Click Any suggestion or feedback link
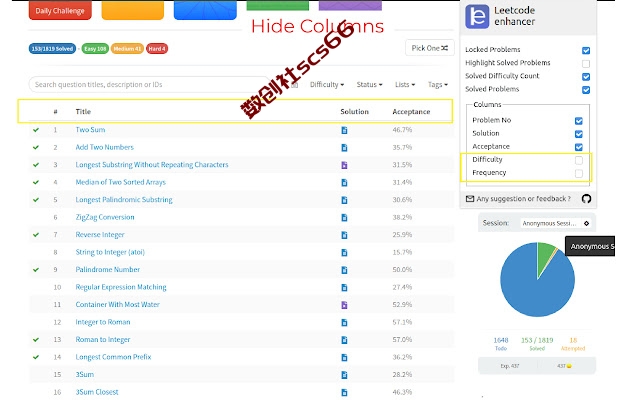The height and width of the screenshot is (400, 640). (x=523, y=199)
